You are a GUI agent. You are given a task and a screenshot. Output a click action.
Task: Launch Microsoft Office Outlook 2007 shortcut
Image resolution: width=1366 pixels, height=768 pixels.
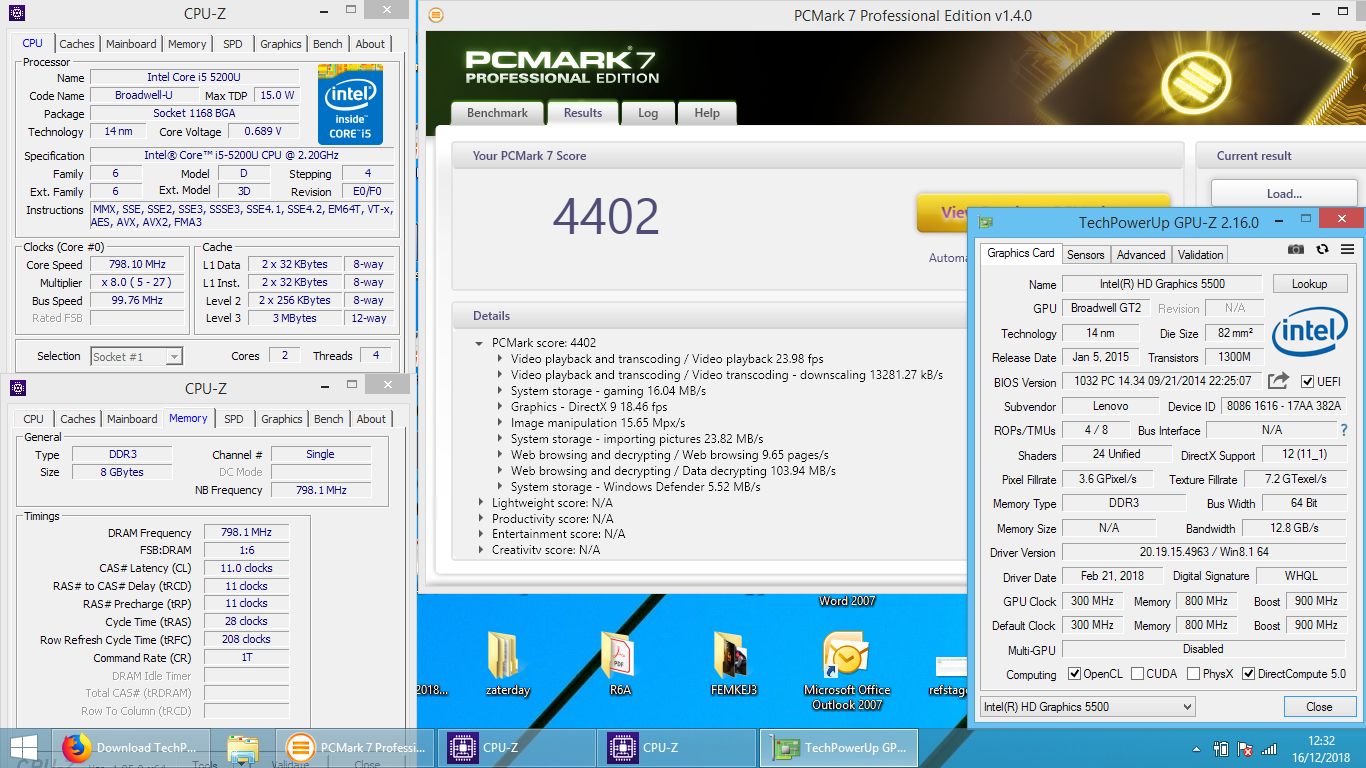click(x=846, y=670)
